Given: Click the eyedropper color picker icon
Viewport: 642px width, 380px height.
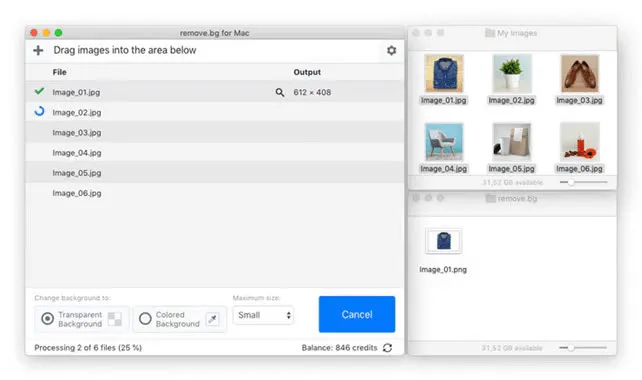Looking at the screenshot, I should pos(212,319).
